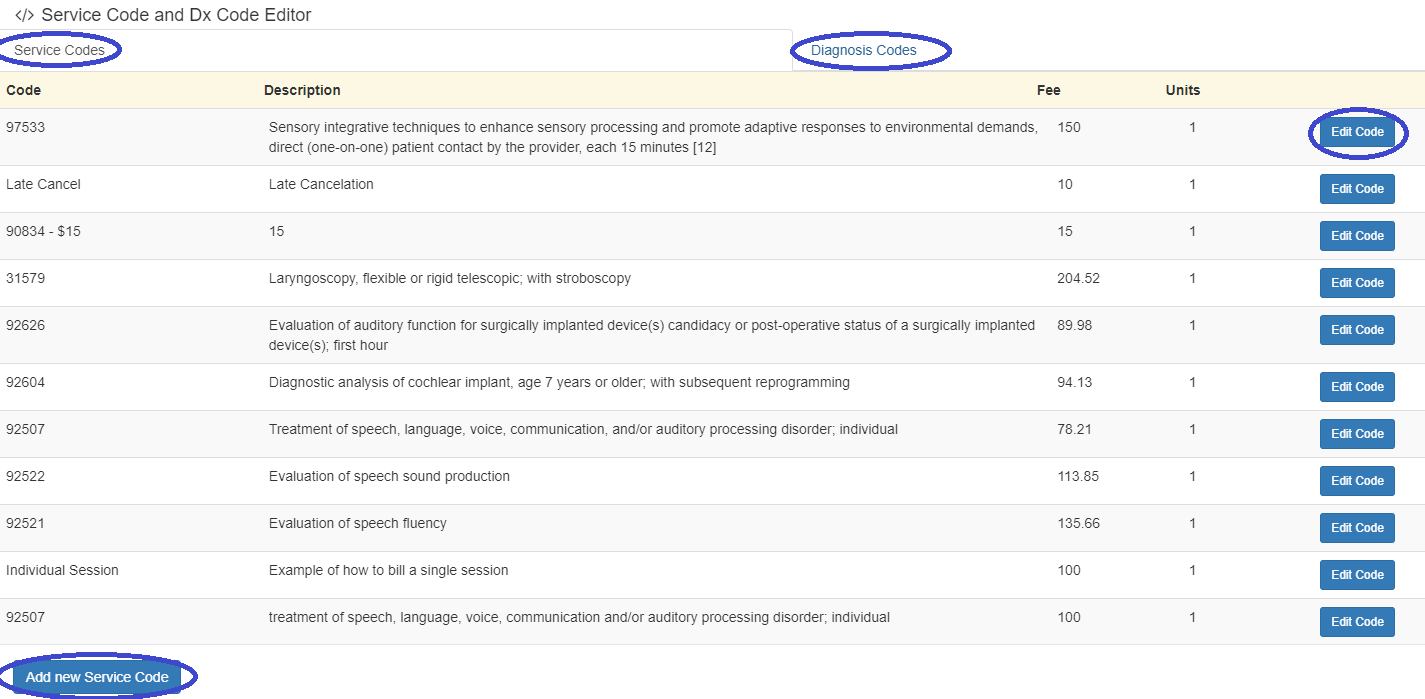1425x699 pixels.
Task: Edit cochlear implant code 92604
Action: (x=1356, y=387)
